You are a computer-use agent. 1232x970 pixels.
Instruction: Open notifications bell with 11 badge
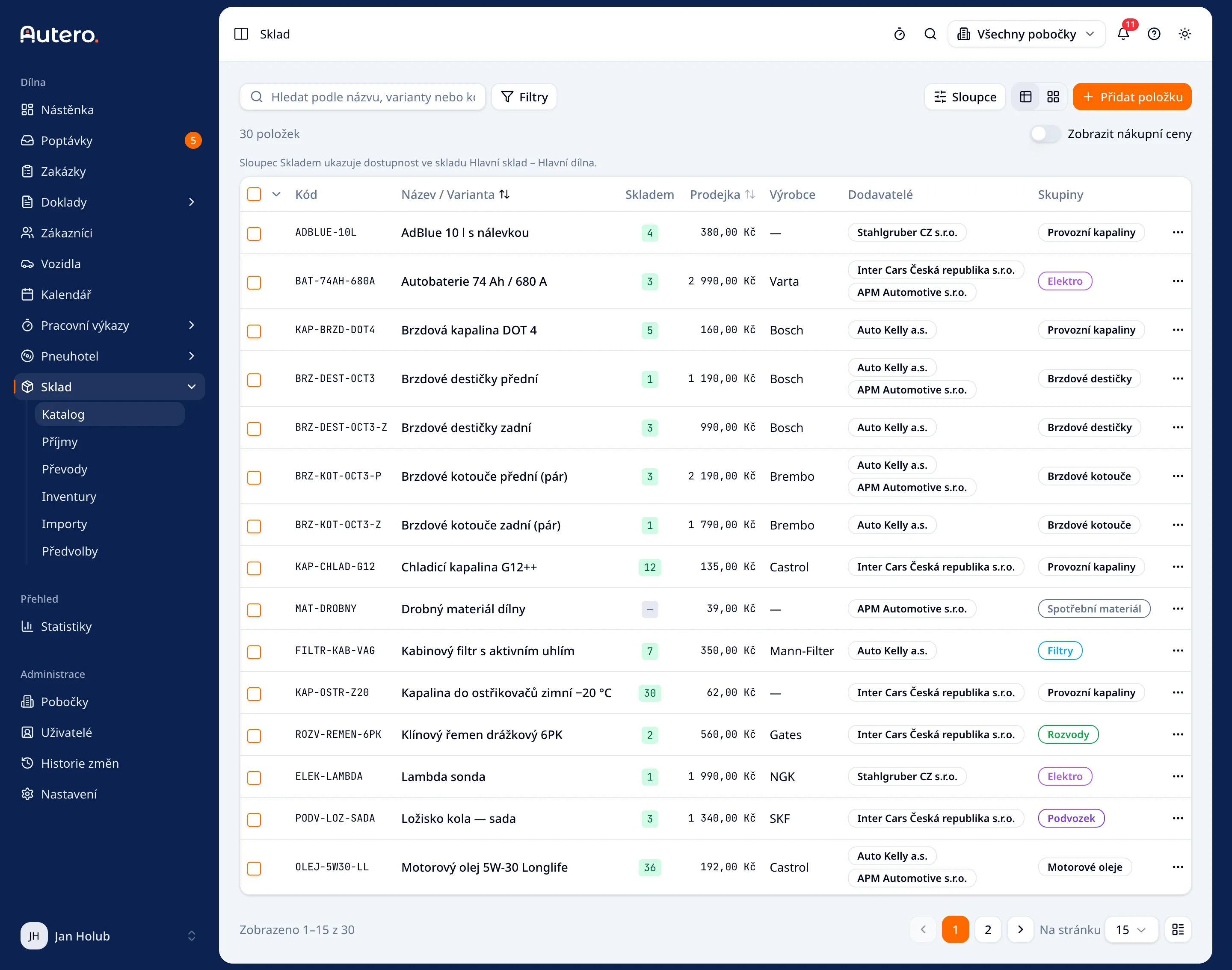click(1123, 34)
